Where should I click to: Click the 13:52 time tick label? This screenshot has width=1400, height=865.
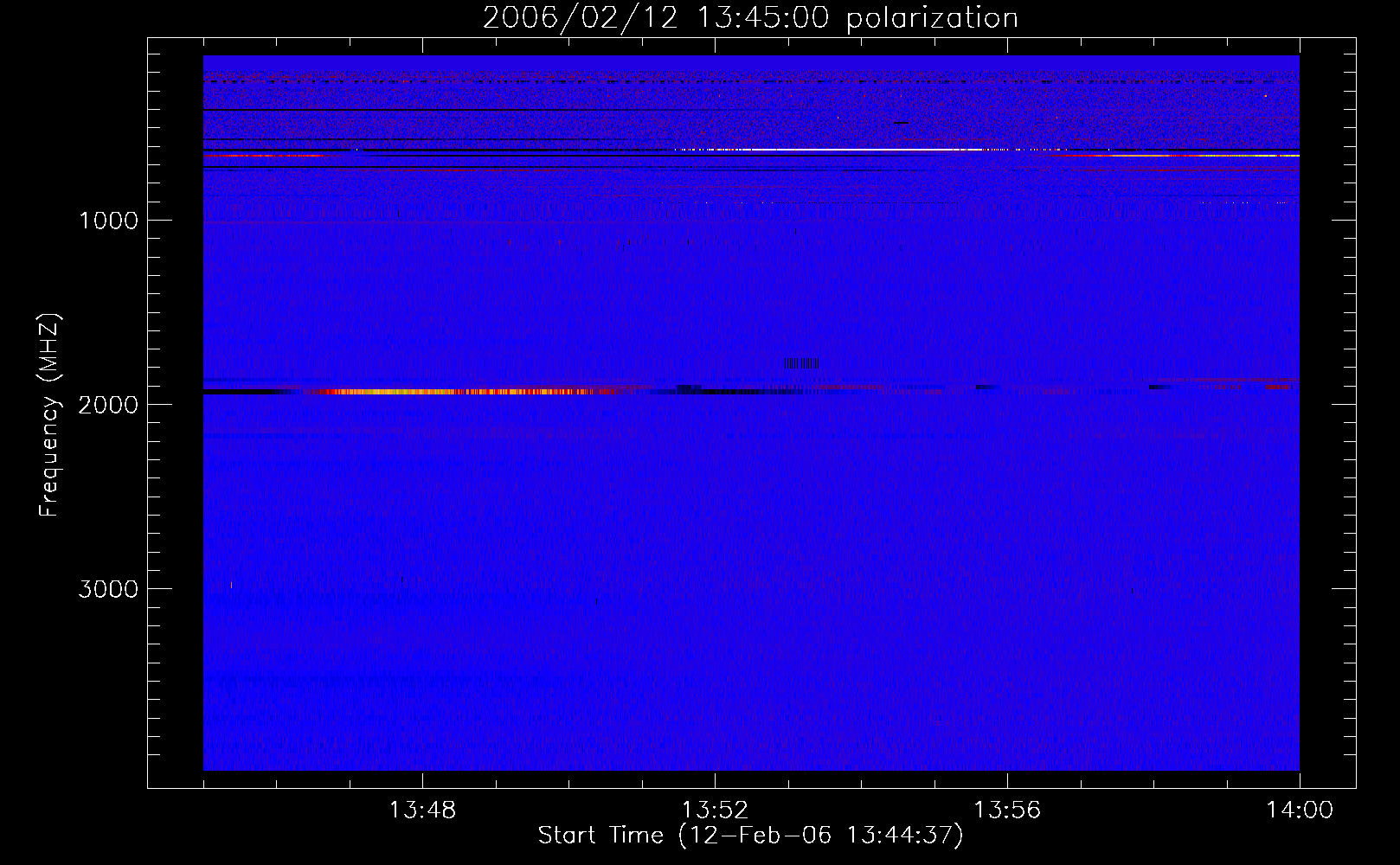pyautogui.click(x=715, y=811)
